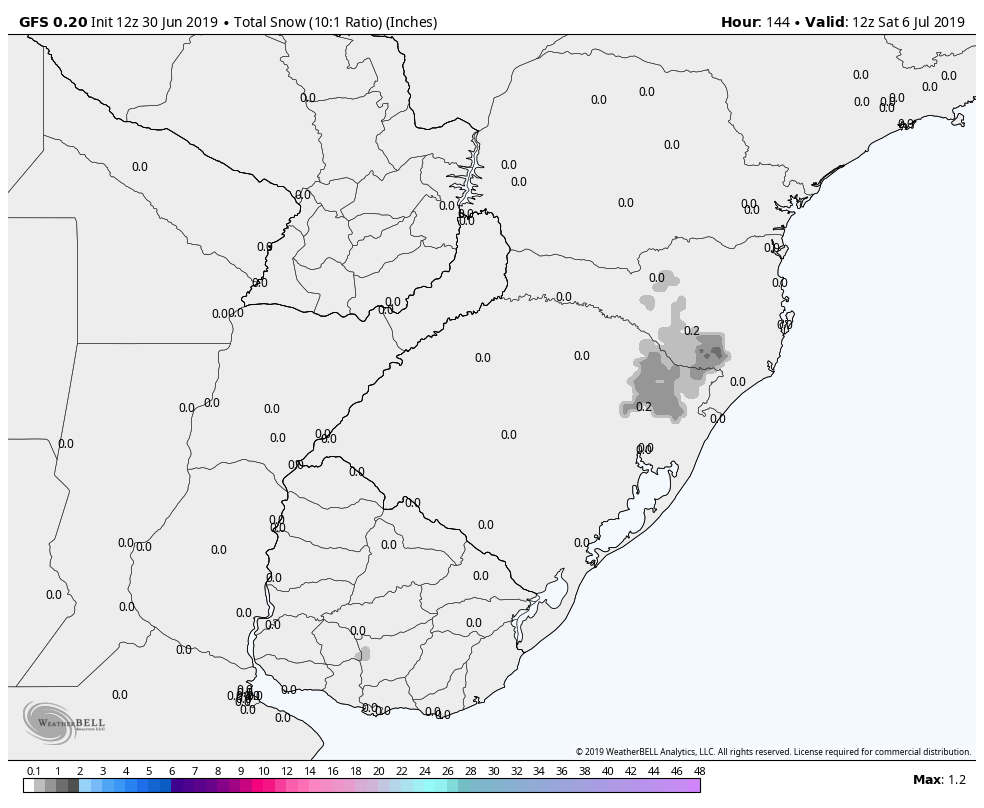Pick the darkest gray swatch before 2
Screen dimensions: 984x808
73,785
